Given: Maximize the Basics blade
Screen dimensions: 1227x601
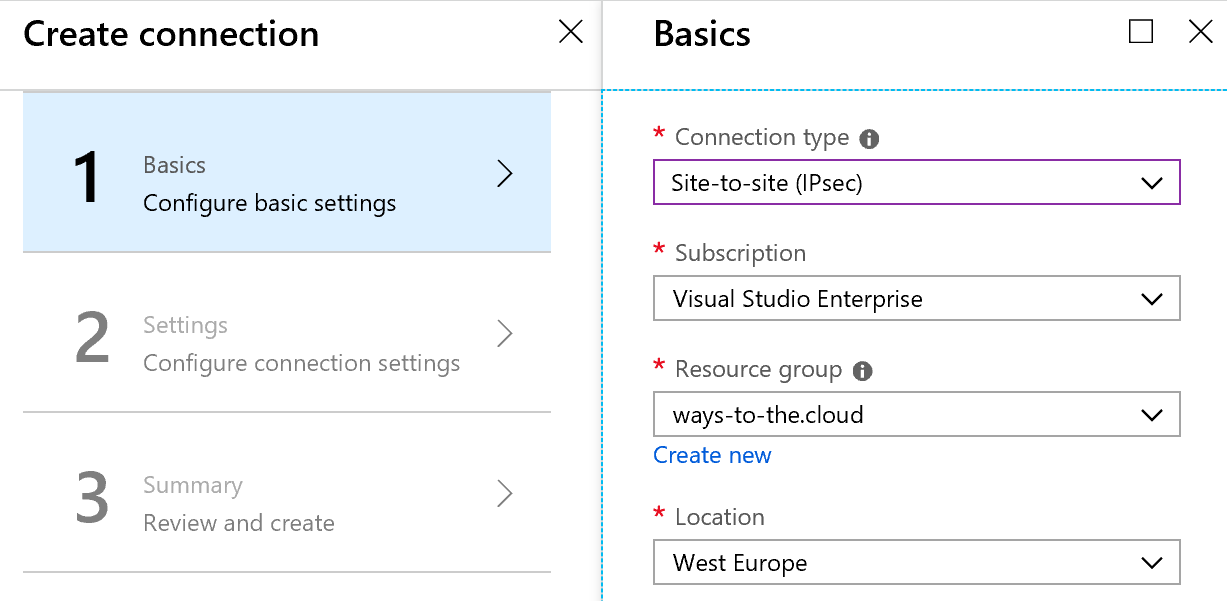Looking at the screenshot, I should tap(1140, 32).
